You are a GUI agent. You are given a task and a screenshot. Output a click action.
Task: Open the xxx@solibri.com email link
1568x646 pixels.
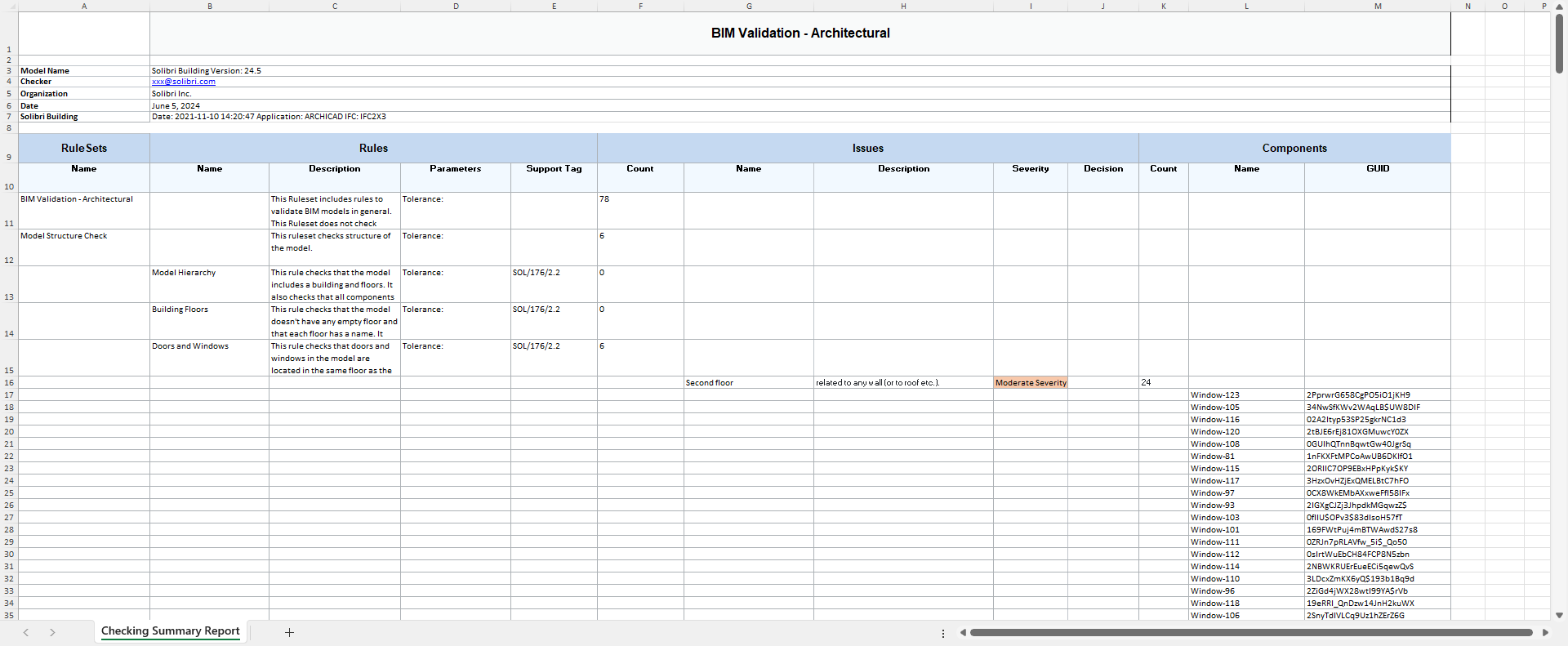click(x=184, y=82)
